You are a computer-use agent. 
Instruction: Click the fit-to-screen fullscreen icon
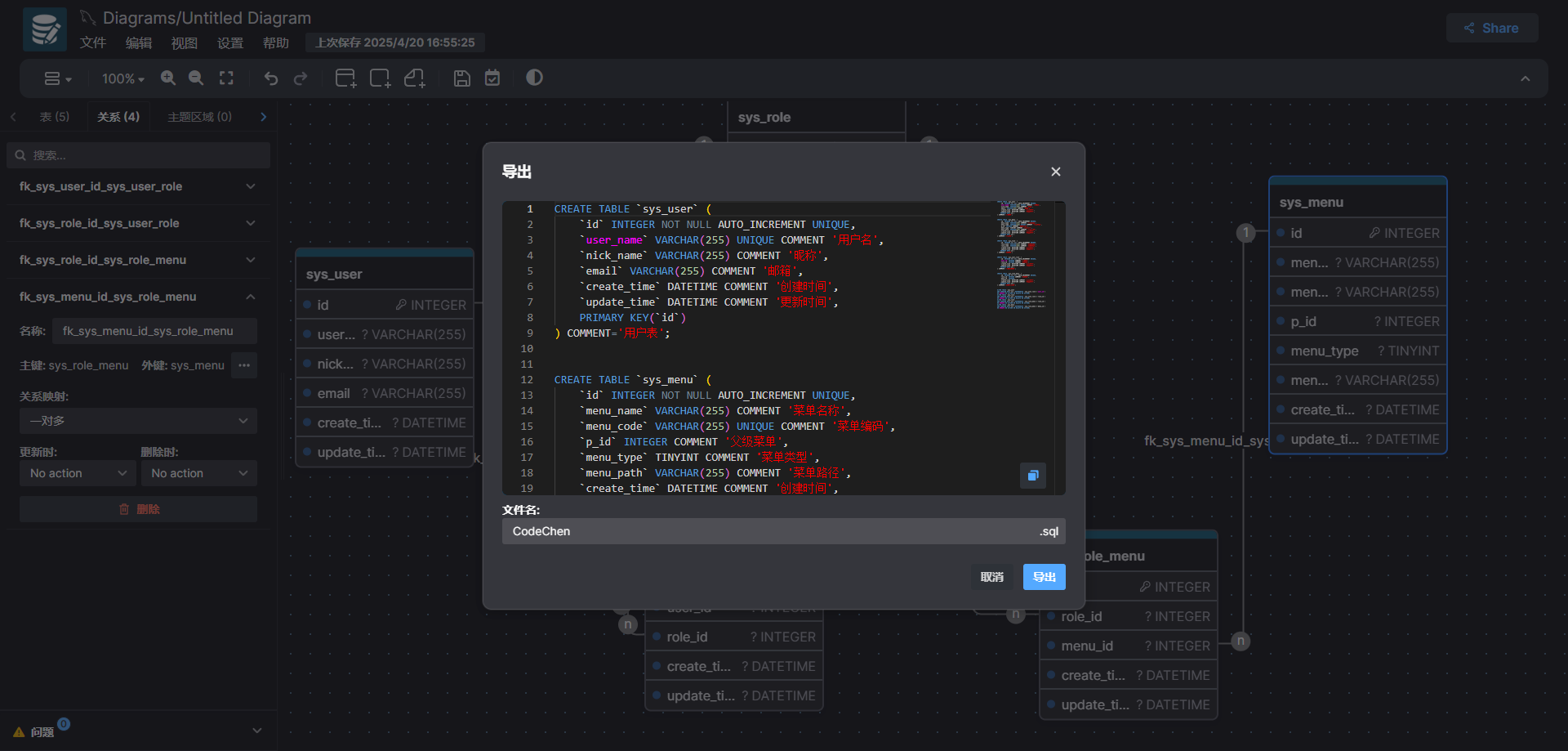[226, 78]
